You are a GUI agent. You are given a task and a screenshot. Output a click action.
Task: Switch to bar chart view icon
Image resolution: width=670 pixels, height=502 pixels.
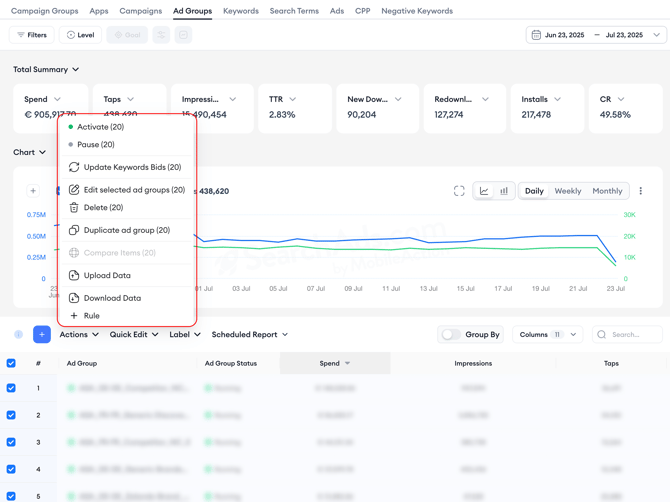(x=504, y=191)
